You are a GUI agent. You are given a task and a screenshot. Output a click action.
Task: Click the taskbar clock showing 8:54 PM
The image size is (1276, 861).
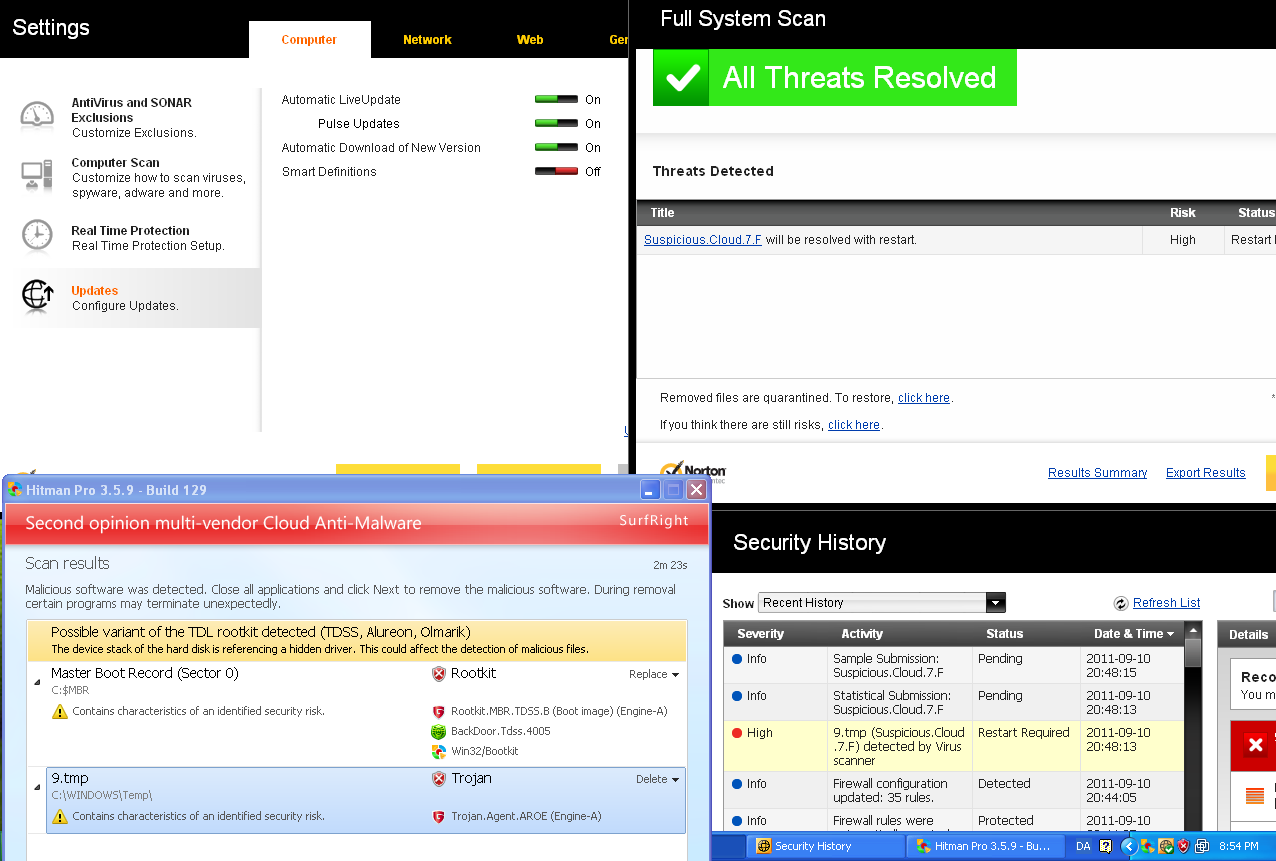(1238, 846)
